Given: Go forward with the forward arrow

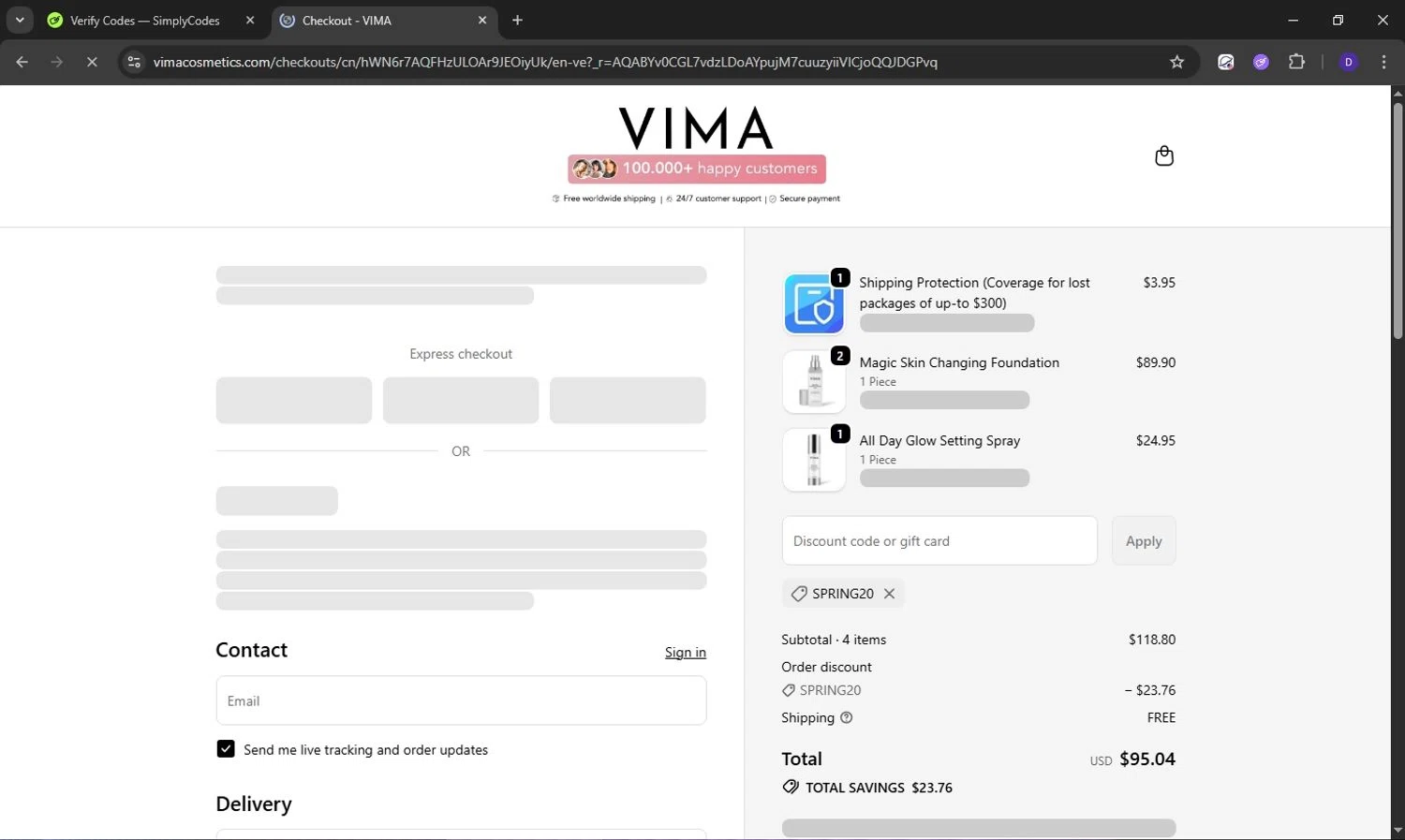Looking at the screenshot, I should point(57,62).
